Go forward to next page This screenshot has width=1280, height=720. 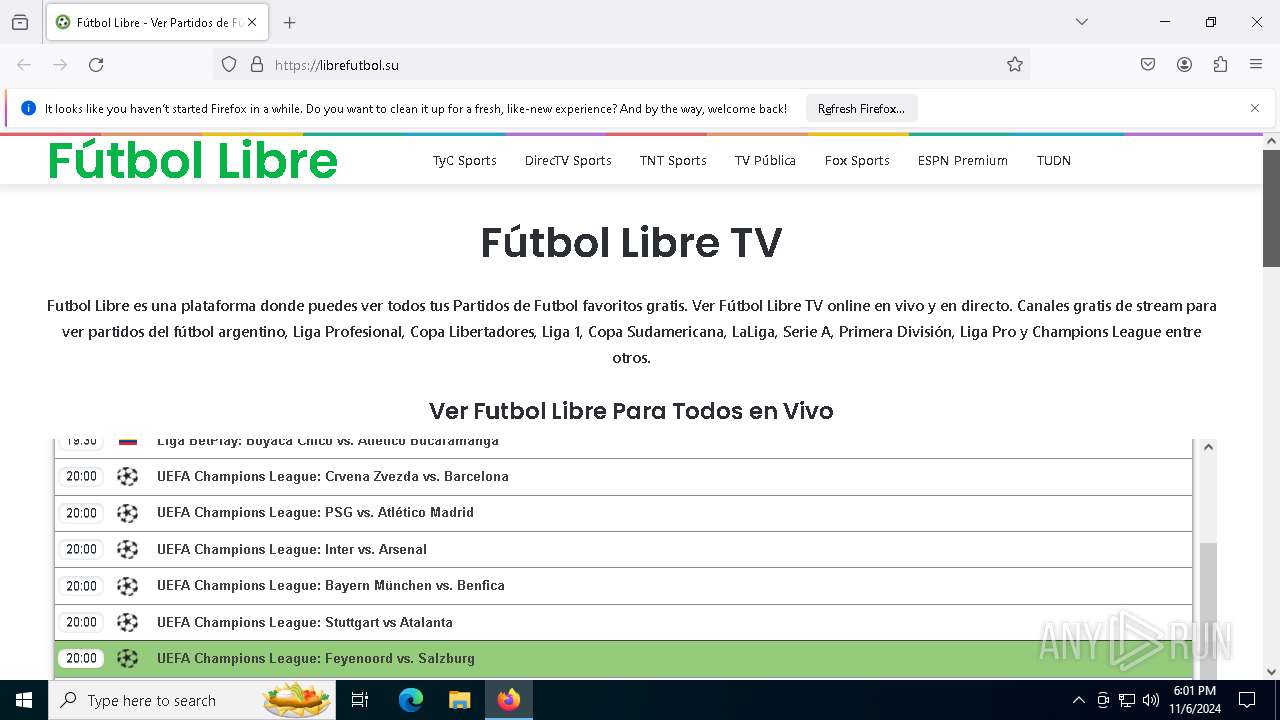coord(60,64)
